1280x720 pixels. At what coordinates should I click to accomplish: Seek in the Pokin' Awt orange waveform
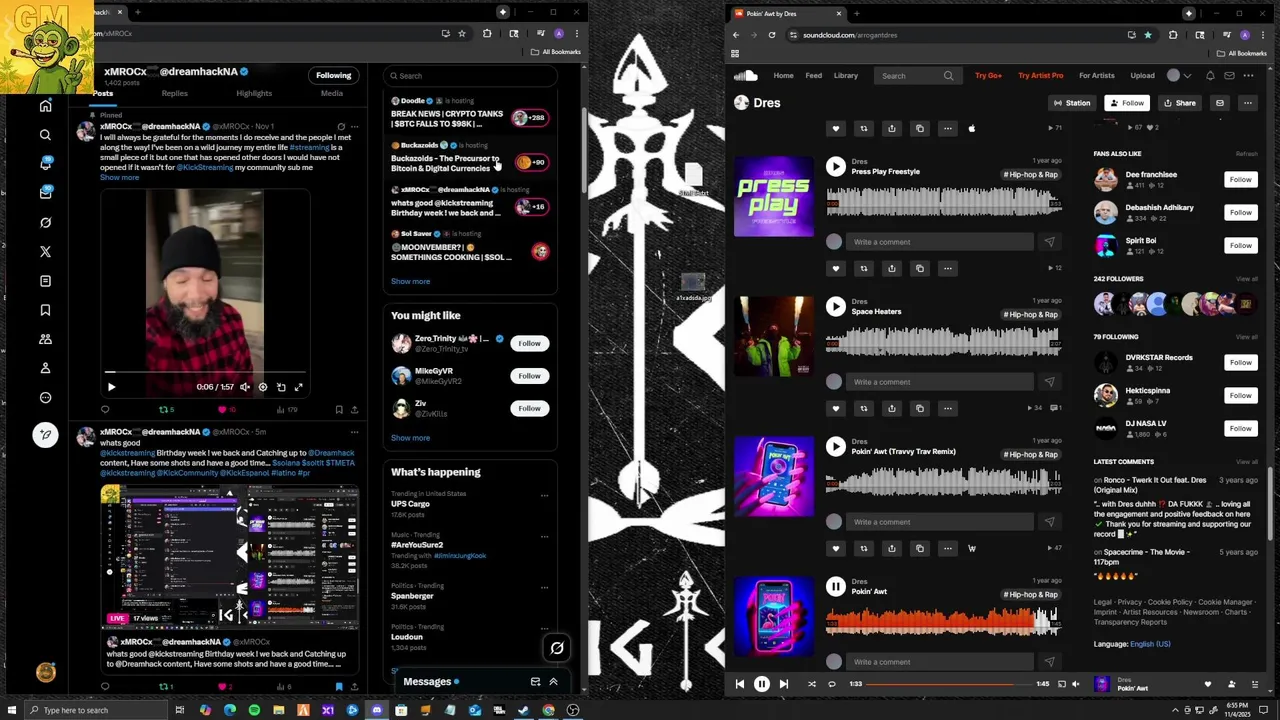(x=943, y=622)
